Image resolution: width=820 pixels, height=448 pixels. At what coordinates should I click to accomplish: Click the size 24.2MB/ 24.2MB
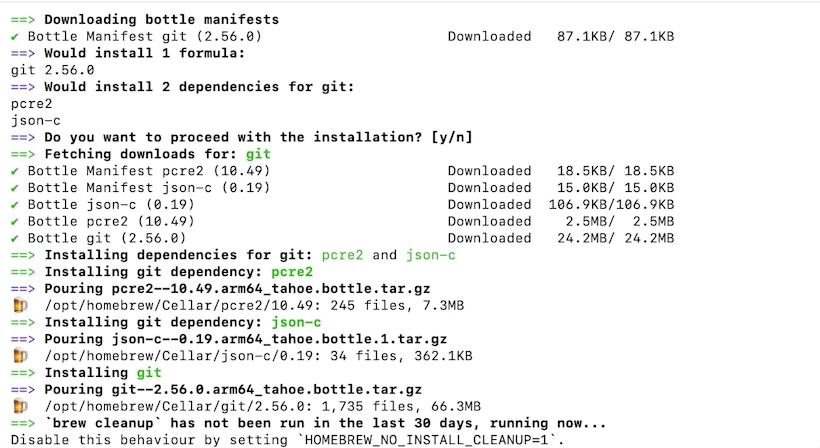point(616,238)
